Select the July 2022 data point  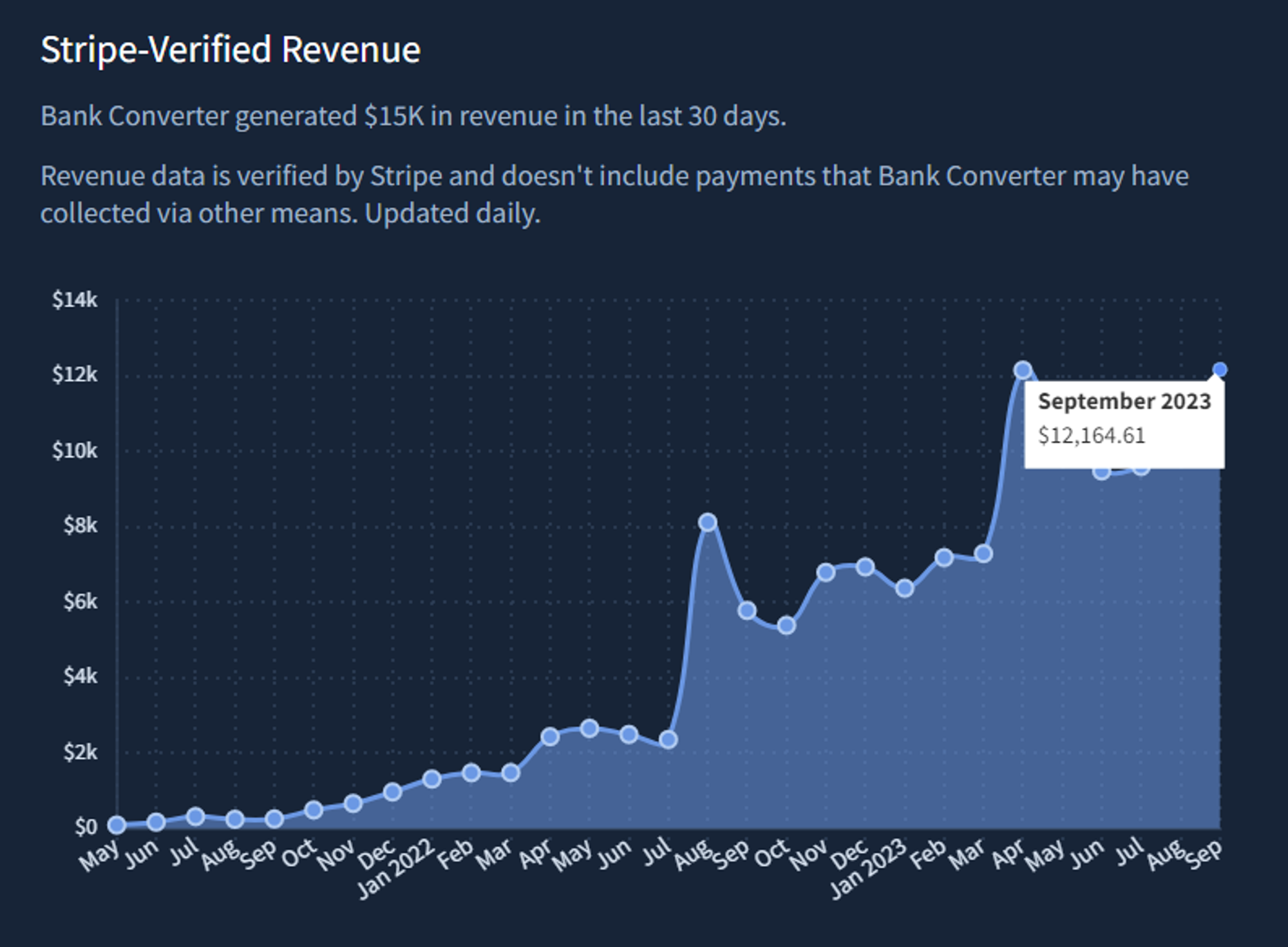(668, 739)
